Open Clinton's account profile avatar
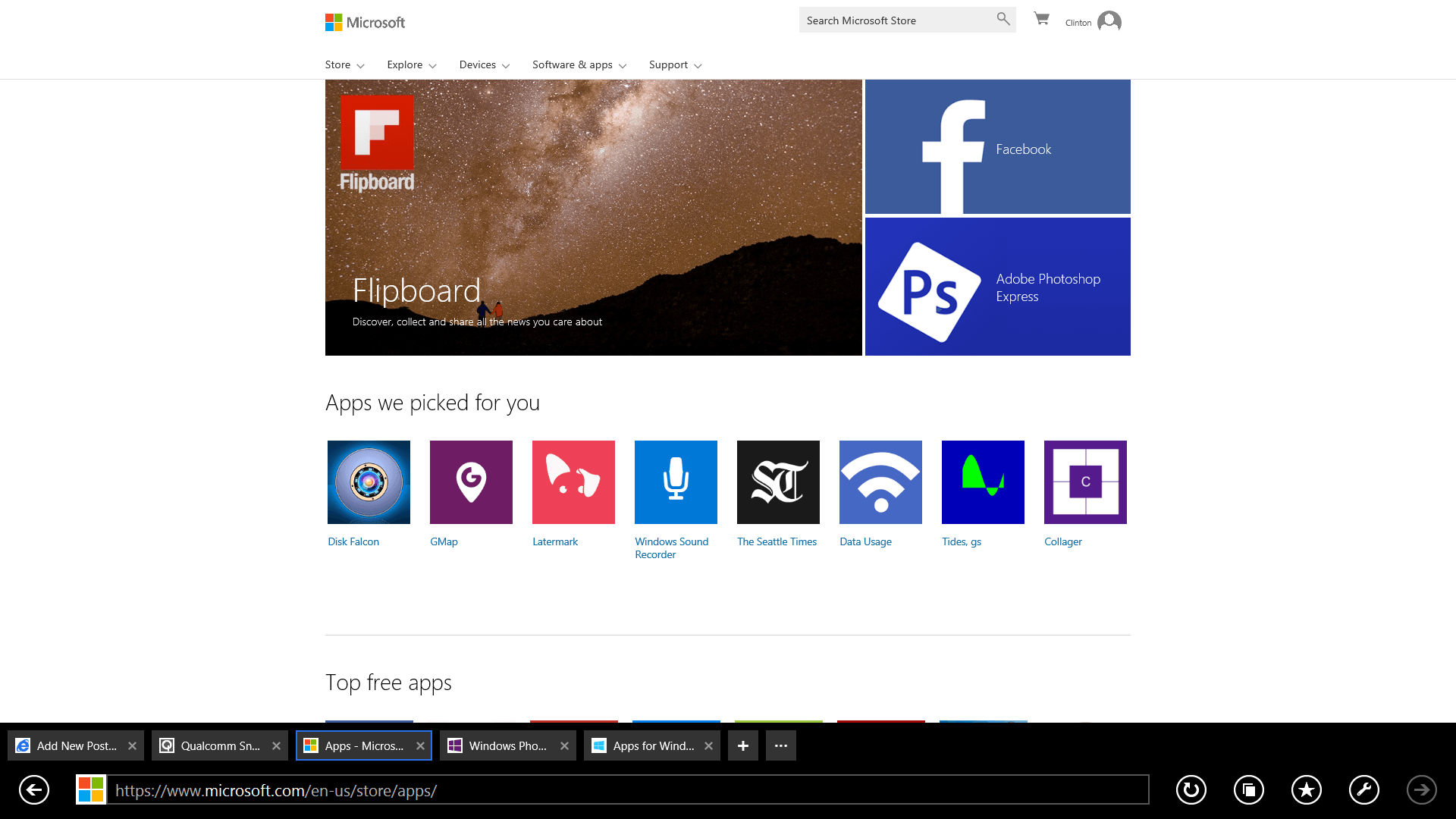This screenshot has height=819, width=1456. 1109,21
